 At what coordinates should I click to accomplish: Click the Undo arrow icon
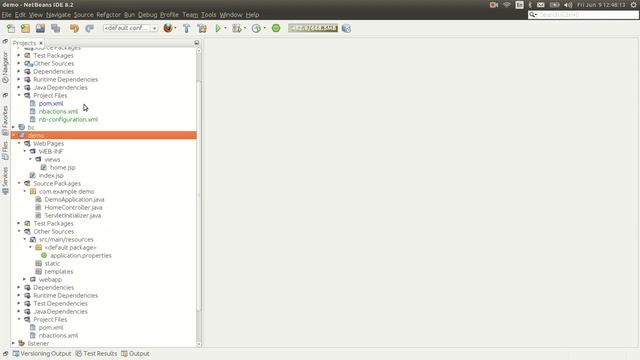[x=74, y=28]
